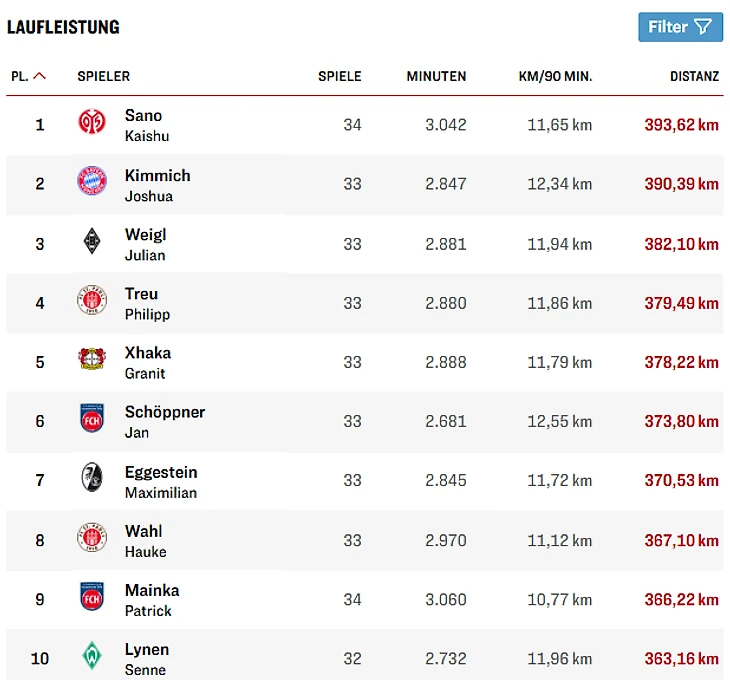Click the Heidenheim crest beside Schöppner

tap(92, 418)
